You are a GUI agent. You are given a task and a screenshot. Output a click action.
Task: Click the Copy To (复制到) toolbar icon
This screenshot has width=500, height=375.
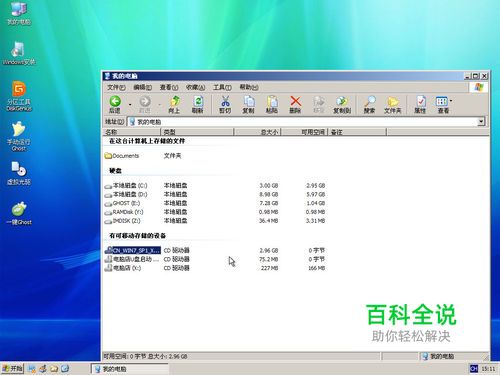point(342,104)
